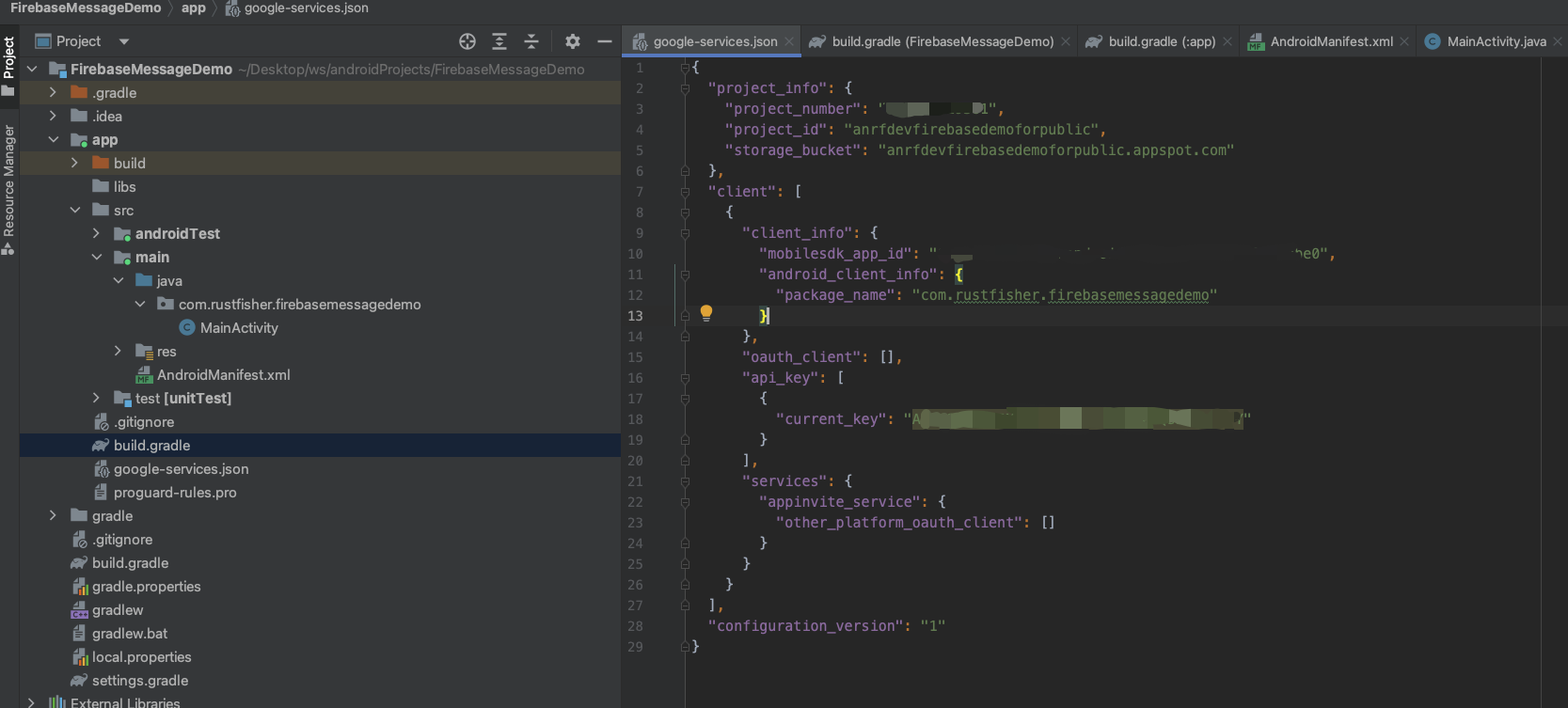Click line number 13 in the gutter
The width and height of the screenshot is (1568, 708).
(x=636, y=316)
